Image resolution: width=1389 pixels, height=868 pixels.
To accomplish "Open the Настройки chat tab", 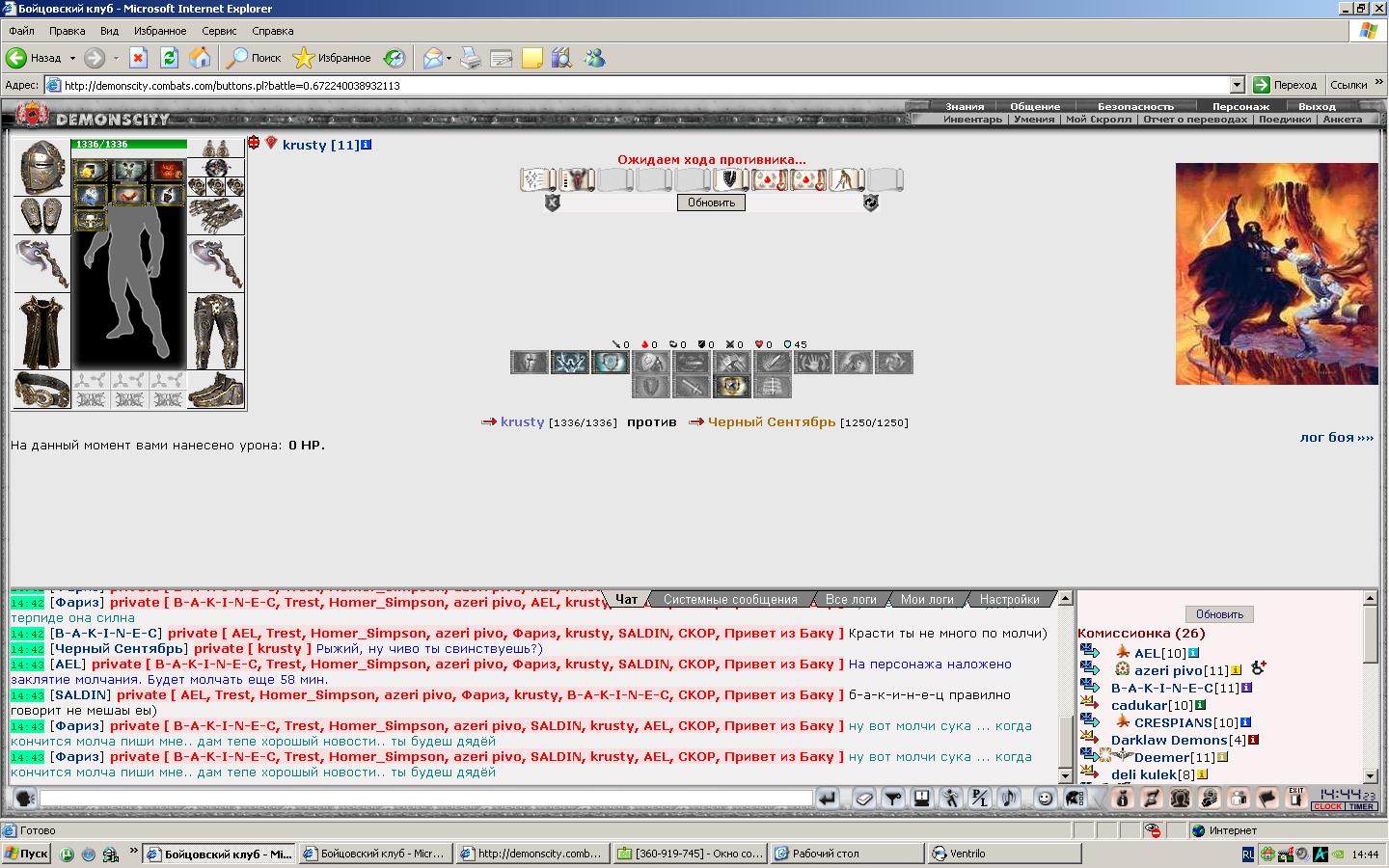I will click(1010, 600).
